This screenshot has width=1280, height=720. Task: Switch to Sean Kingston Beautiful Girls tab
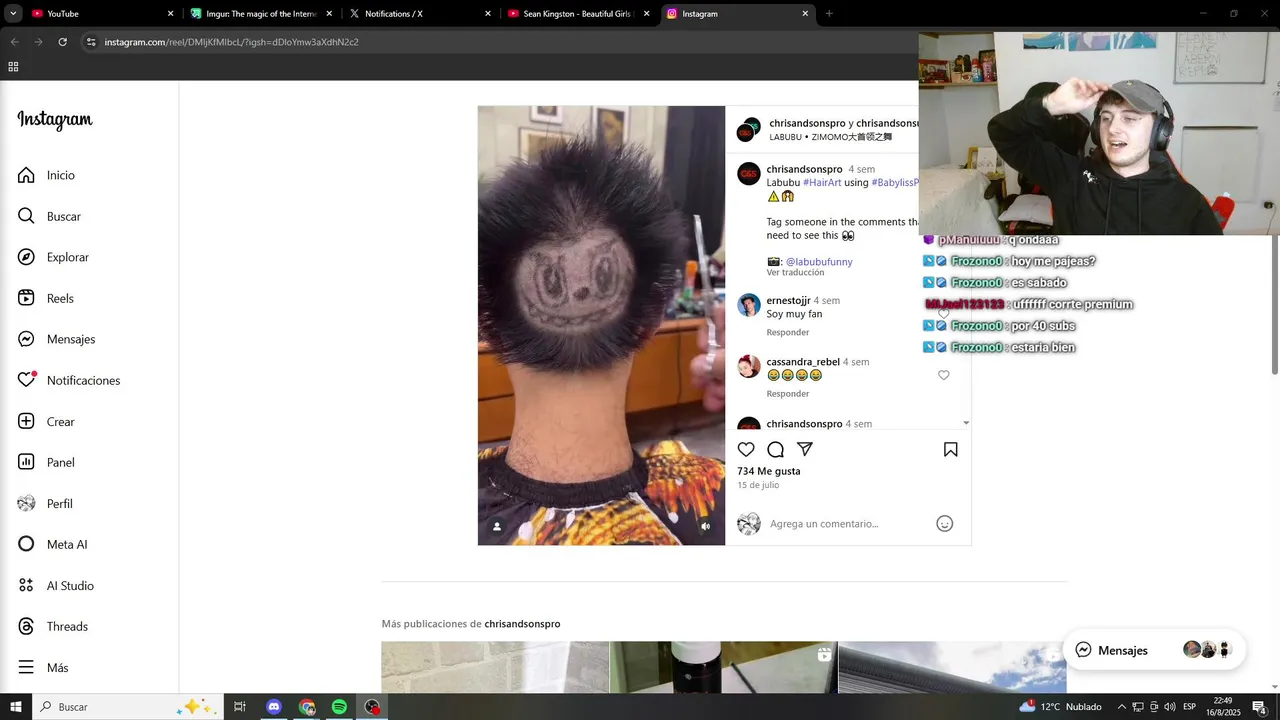tap(579, 14)
